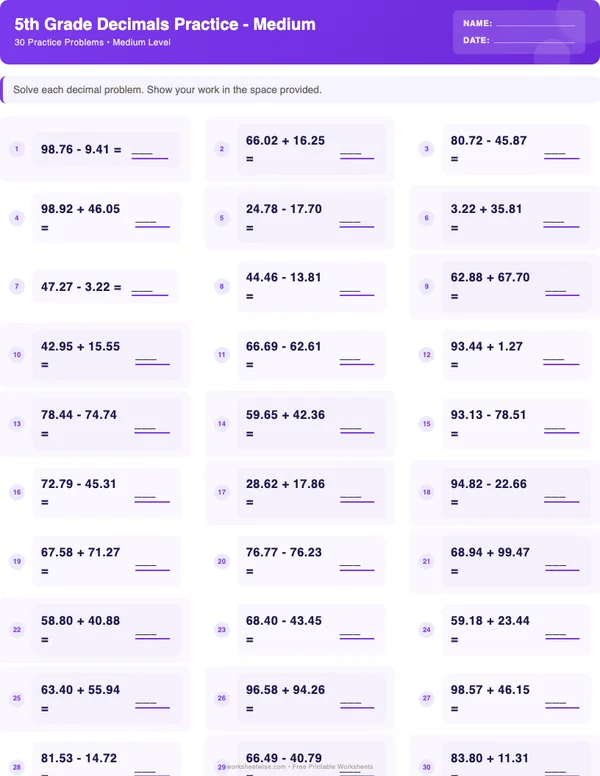Click the NAME blank line in the header

[x=535, y=23]
